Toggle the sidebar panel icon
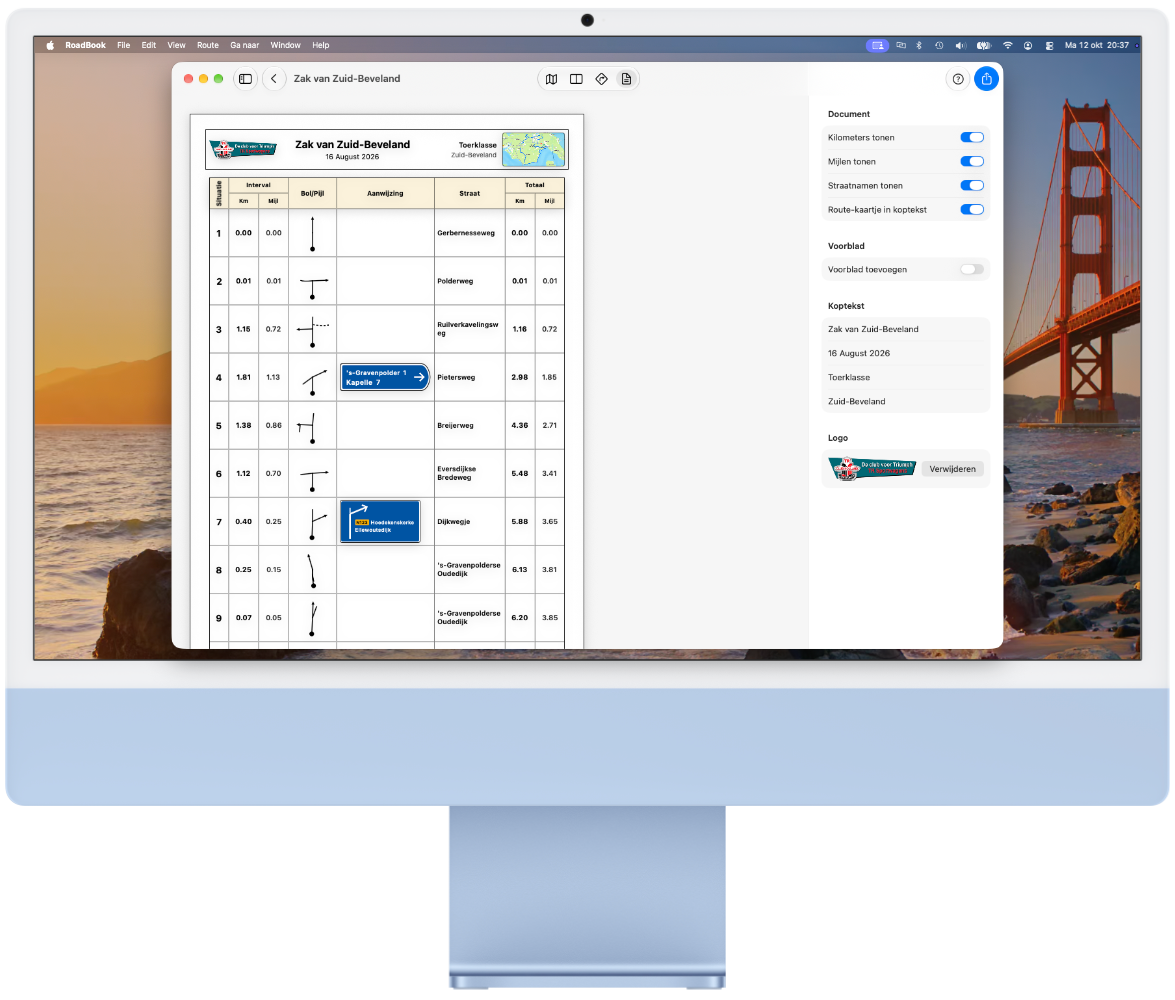1175x1000 pixels. pos(245,79)
